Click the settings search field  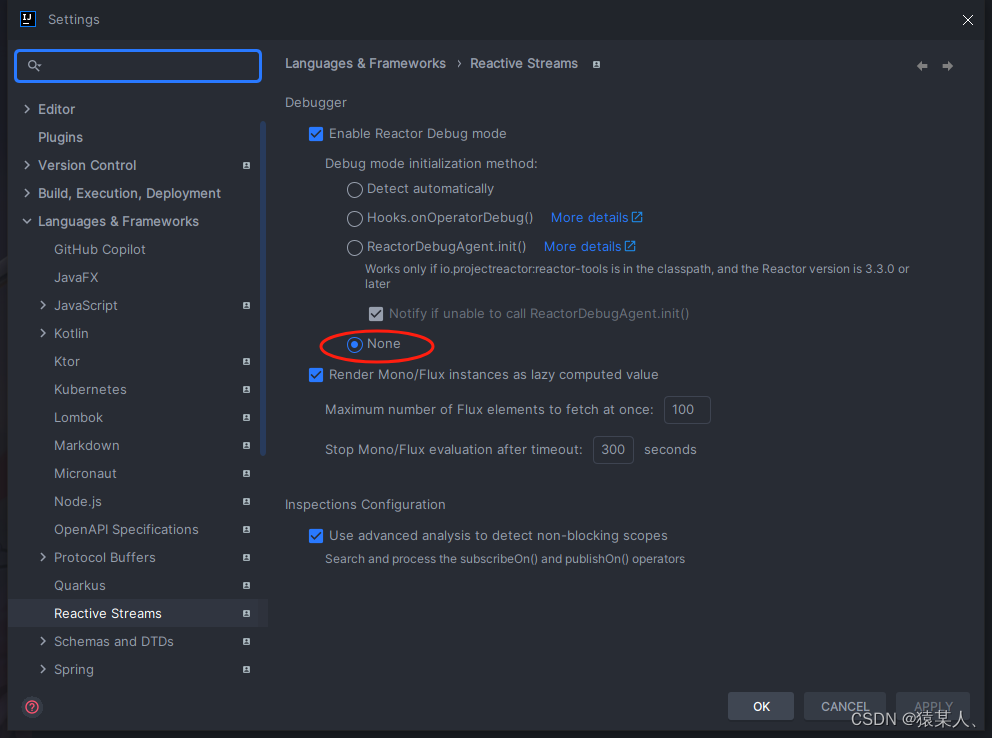coord(138,66)
